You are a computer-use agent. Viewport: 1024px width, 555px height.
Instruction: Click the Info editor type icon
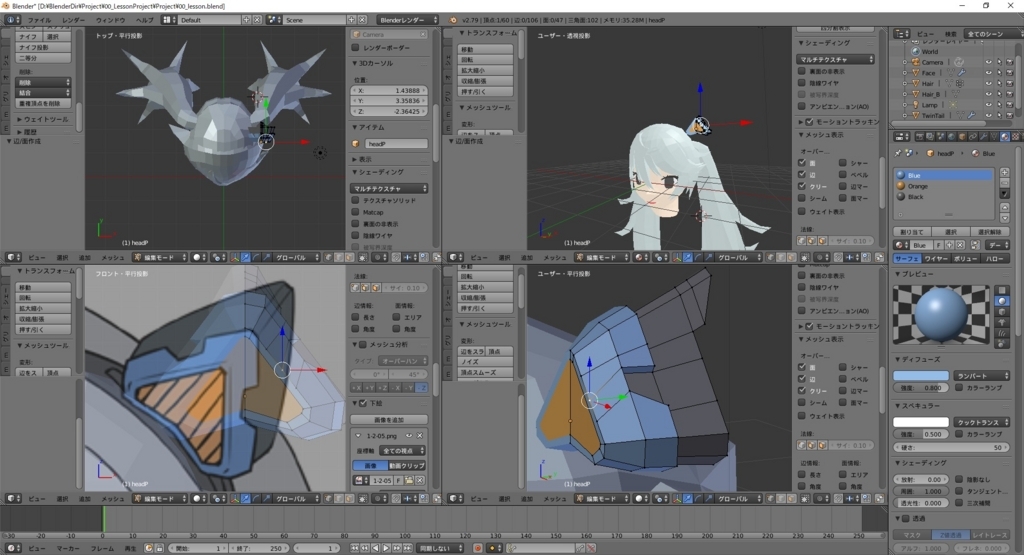coord(12,20)
